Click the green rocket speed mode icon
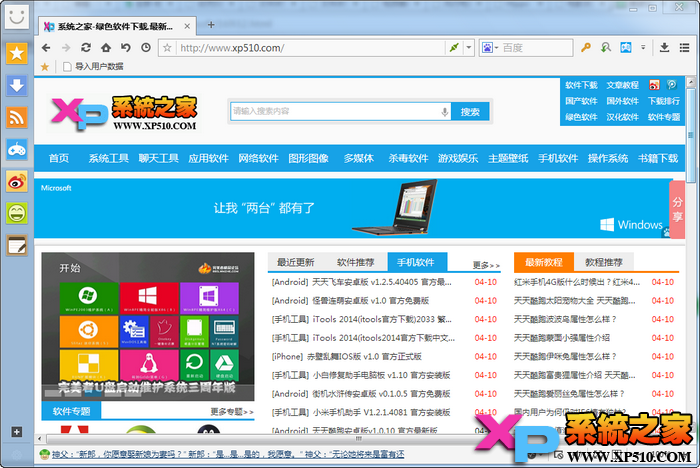The image size is (700, 468). [x=454, y=48]
